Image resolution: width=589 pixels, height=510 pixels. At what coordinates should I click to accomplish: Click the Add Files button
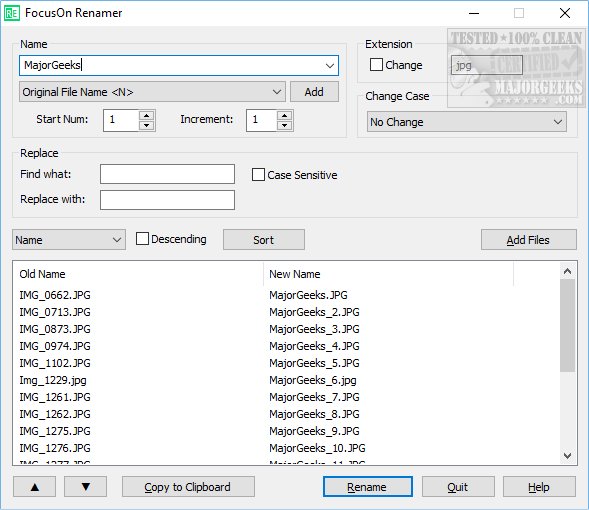pos(529,240)
